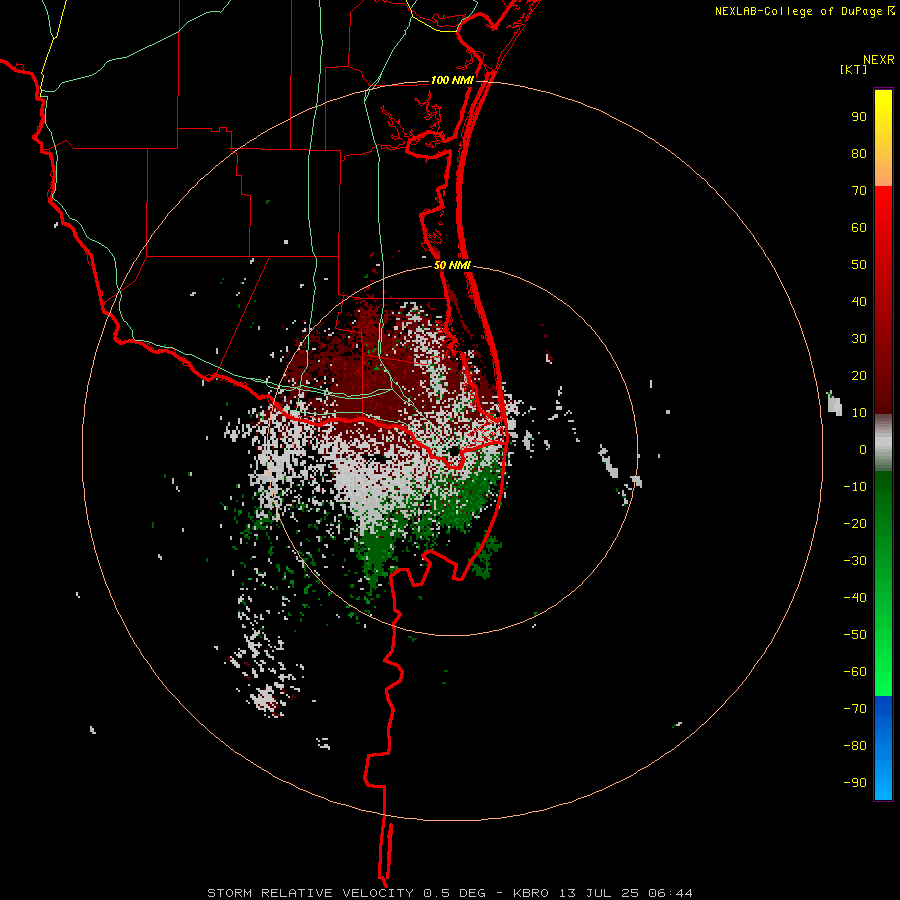Click the blue segment of the color bar
900x900 pixels.
883,747
